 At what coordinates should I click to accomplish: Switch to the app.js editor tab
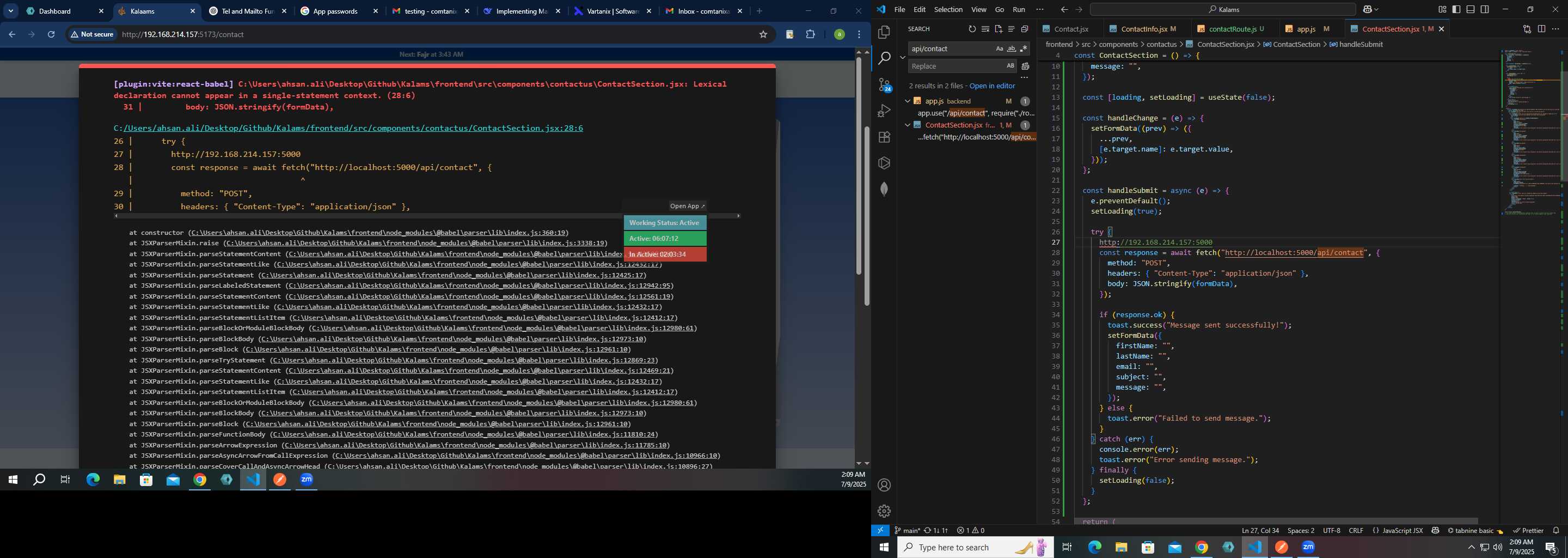[x=1311, y=29]
